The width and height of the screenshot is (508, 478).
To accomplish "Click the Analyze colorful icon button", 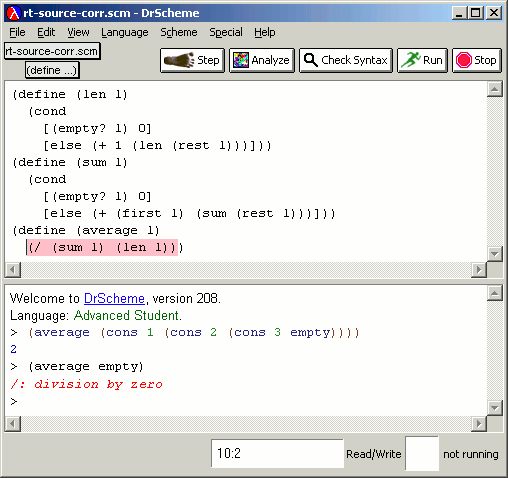I will pyautogui.click(x=262, y=60).
